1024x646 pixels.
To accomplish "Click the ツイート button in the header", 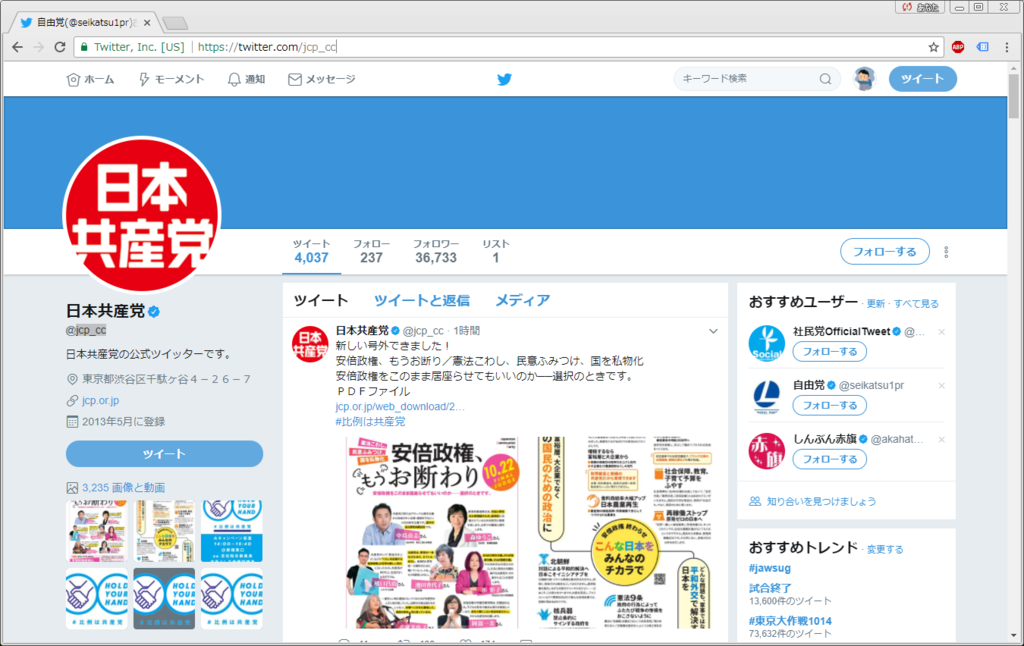I will pos(923,79).
